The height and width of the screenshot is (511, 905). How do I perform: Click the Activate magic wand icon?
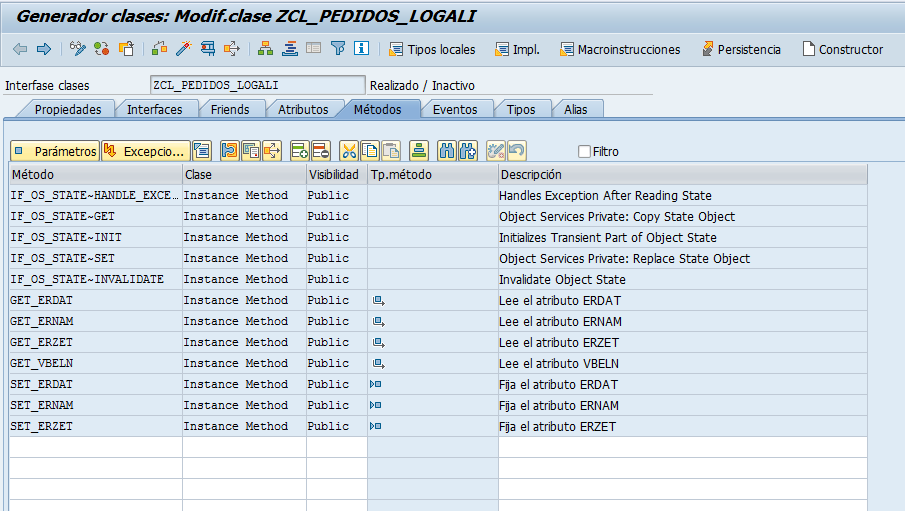pos(184,49)
